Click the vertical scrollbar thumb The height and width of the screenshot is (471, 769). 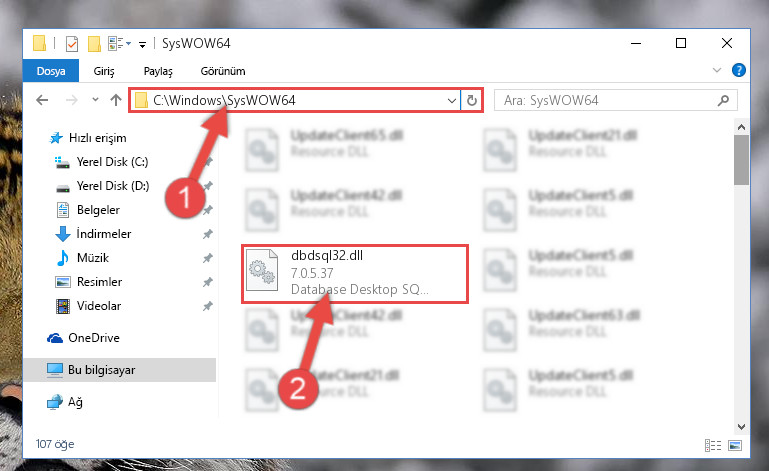[x=741, y=160]
